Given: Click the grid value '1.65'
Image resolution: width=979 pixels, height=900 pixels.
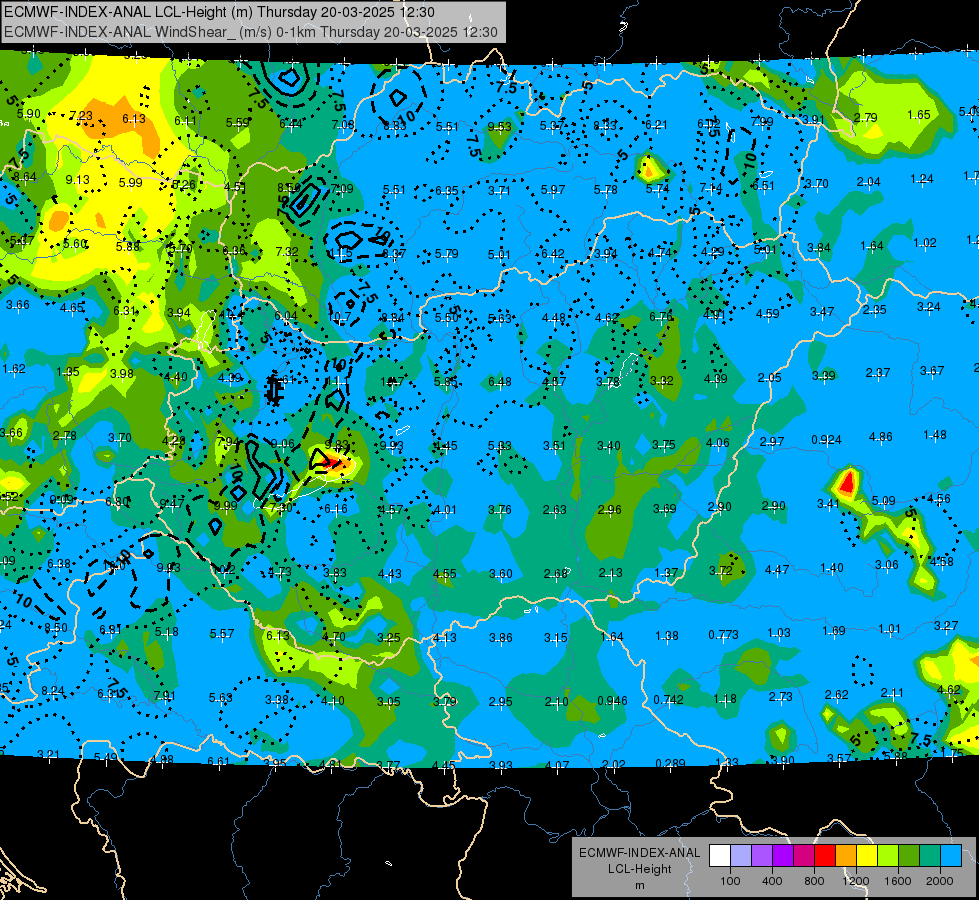Looking at the screenshot, I should [x=919, y=115].
